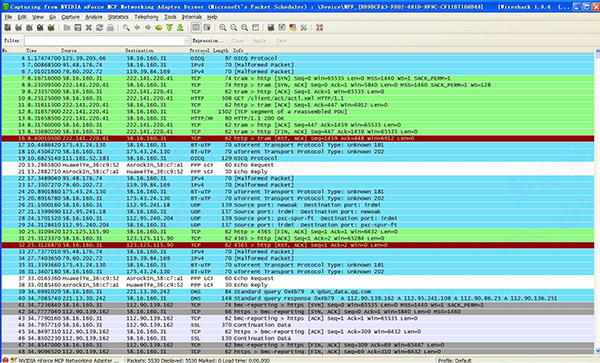Toggle packet list colorize button

[196, 28]
